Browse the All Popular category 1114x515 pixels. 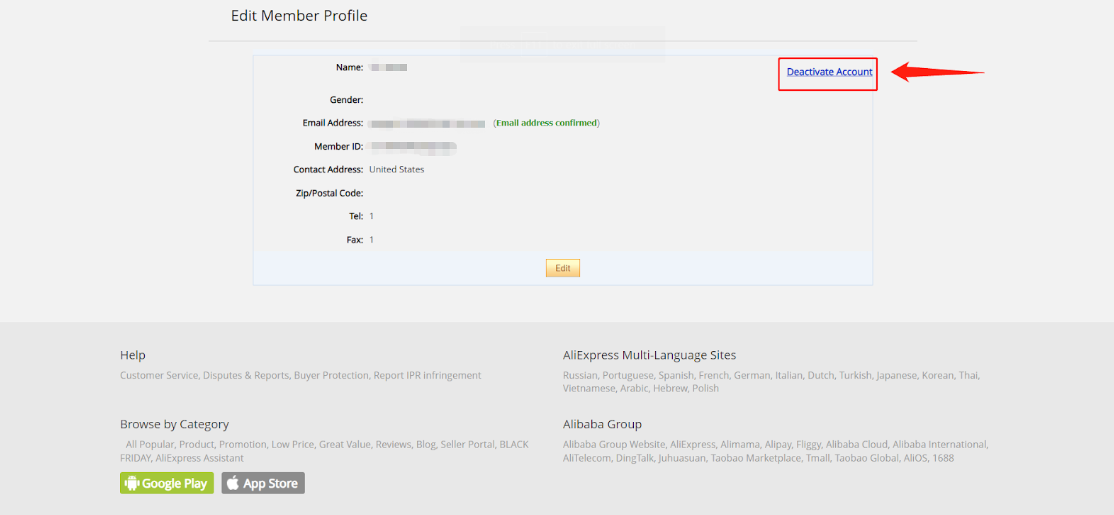pos(149,445)
